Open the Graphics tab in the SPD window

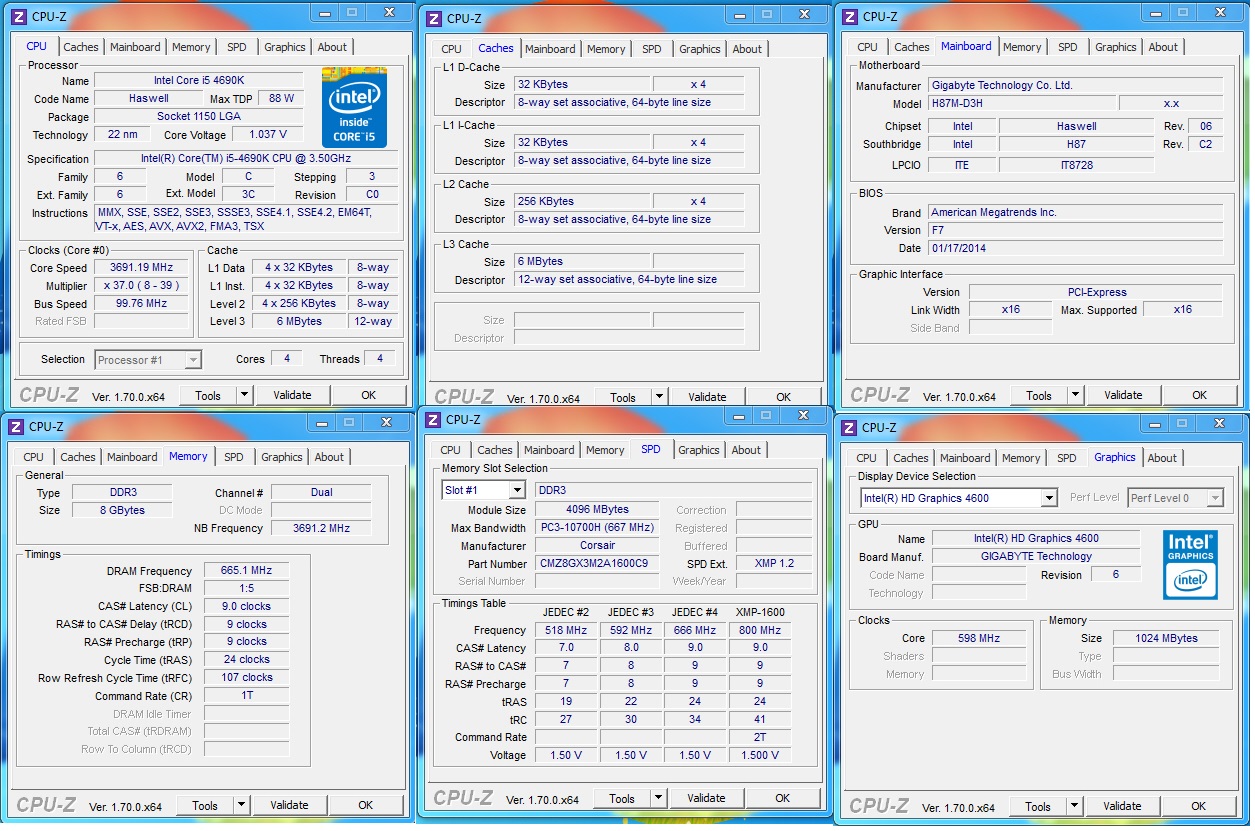click(699, 450)
